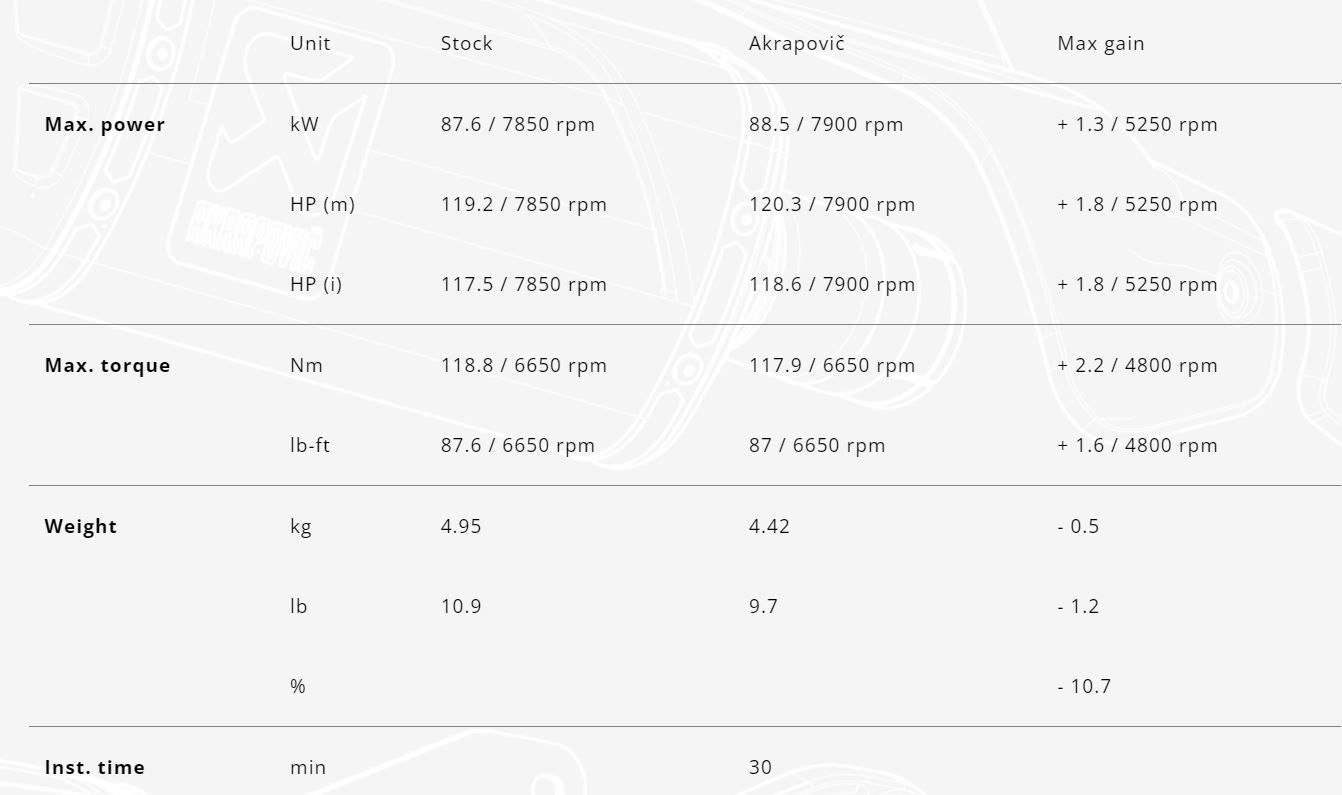Viewport: 1342px width, 795px height.
Task: Select the Weight row label
Action: (81, 527)
